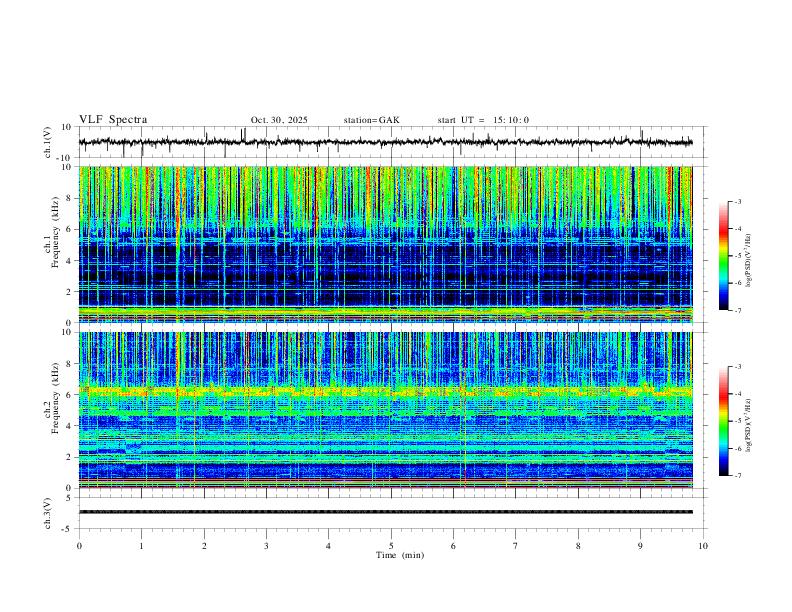Click the '4' kHz tick on ch.1 frequency axis

(70, 261)
